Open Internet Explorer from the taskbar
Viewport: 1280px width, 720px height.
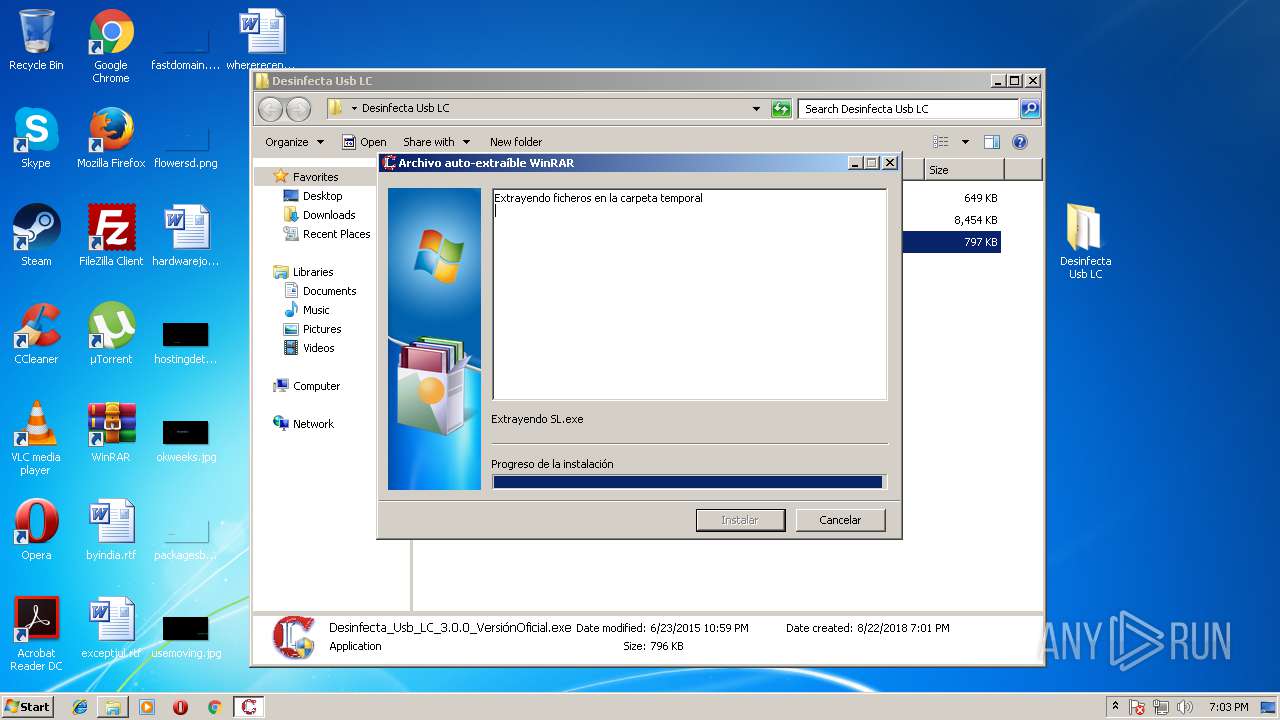[x=80, y=707]
